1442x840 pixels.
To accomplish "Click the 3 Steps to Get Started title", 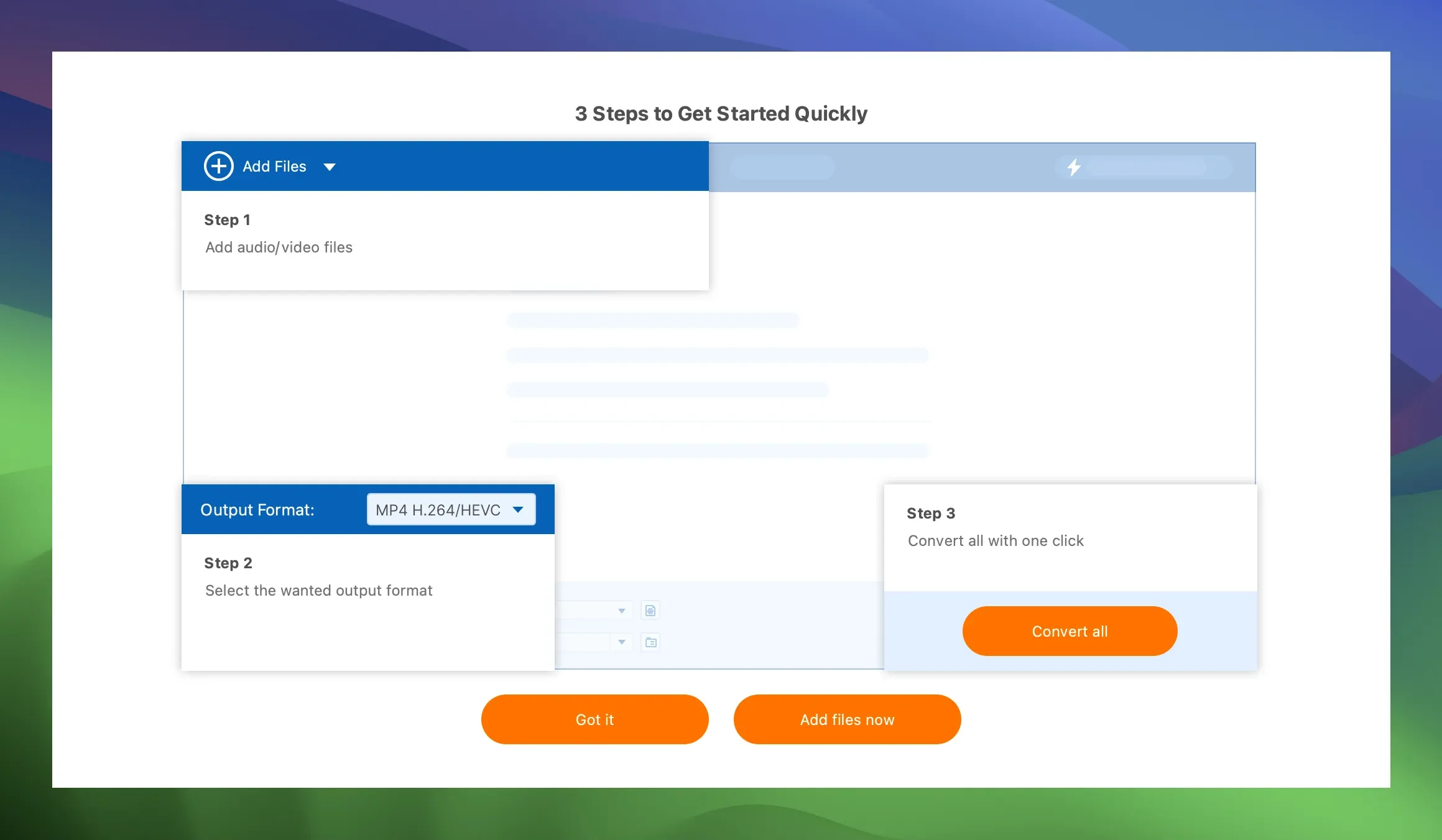I will (721, 114).
